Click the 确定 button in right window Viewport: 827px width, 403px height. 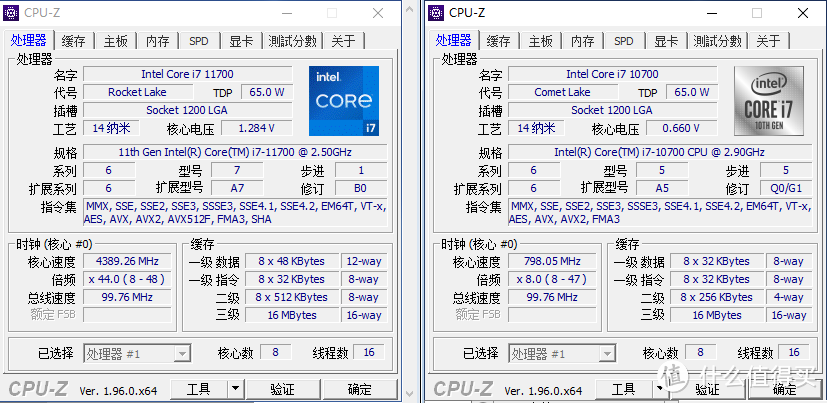coord(785,390)
